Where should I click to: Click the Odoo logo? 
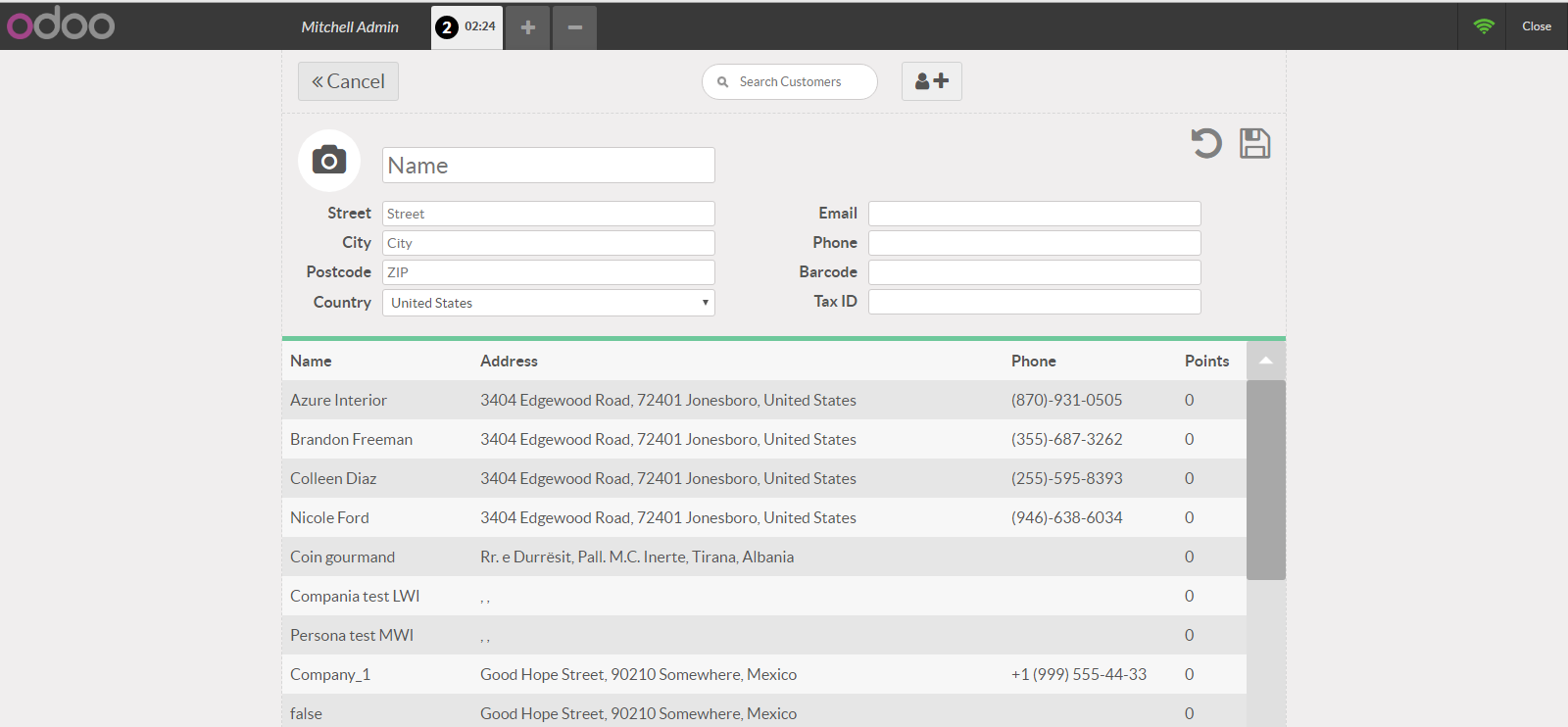[x=61, y=24]
